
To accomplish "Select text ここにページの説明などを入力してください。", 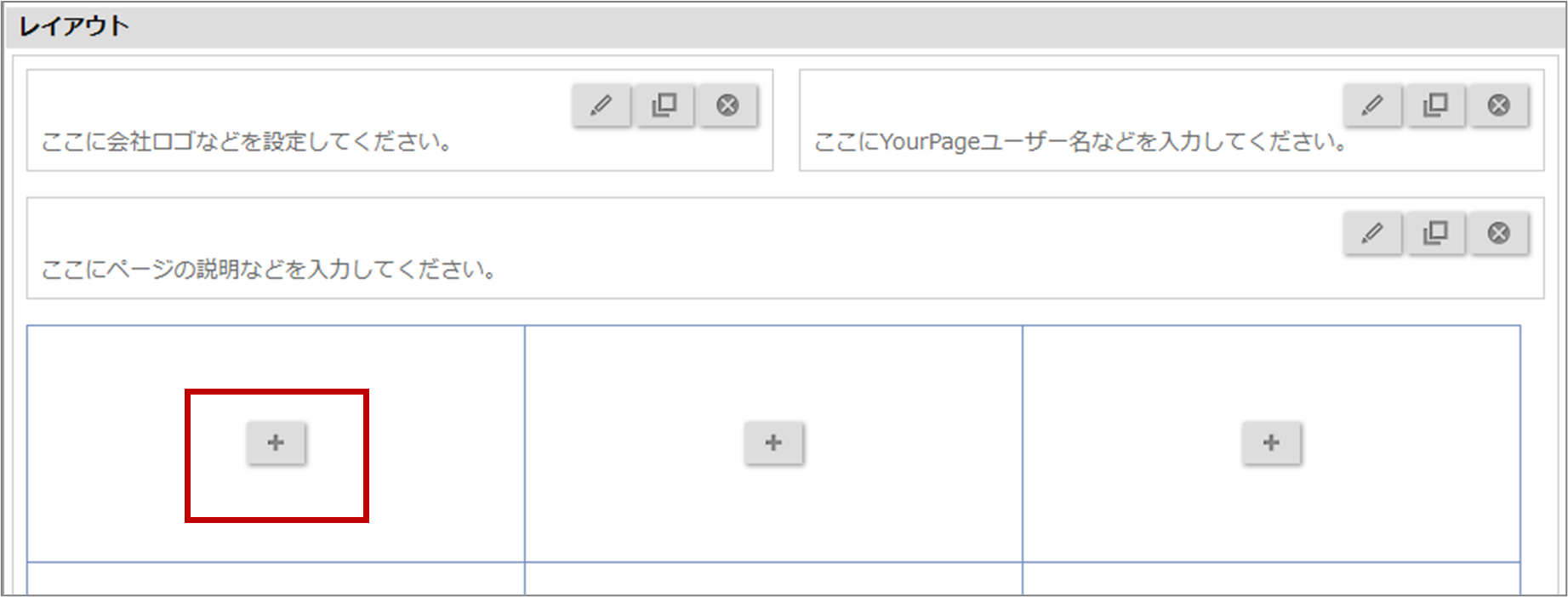I will click(269, 270).
